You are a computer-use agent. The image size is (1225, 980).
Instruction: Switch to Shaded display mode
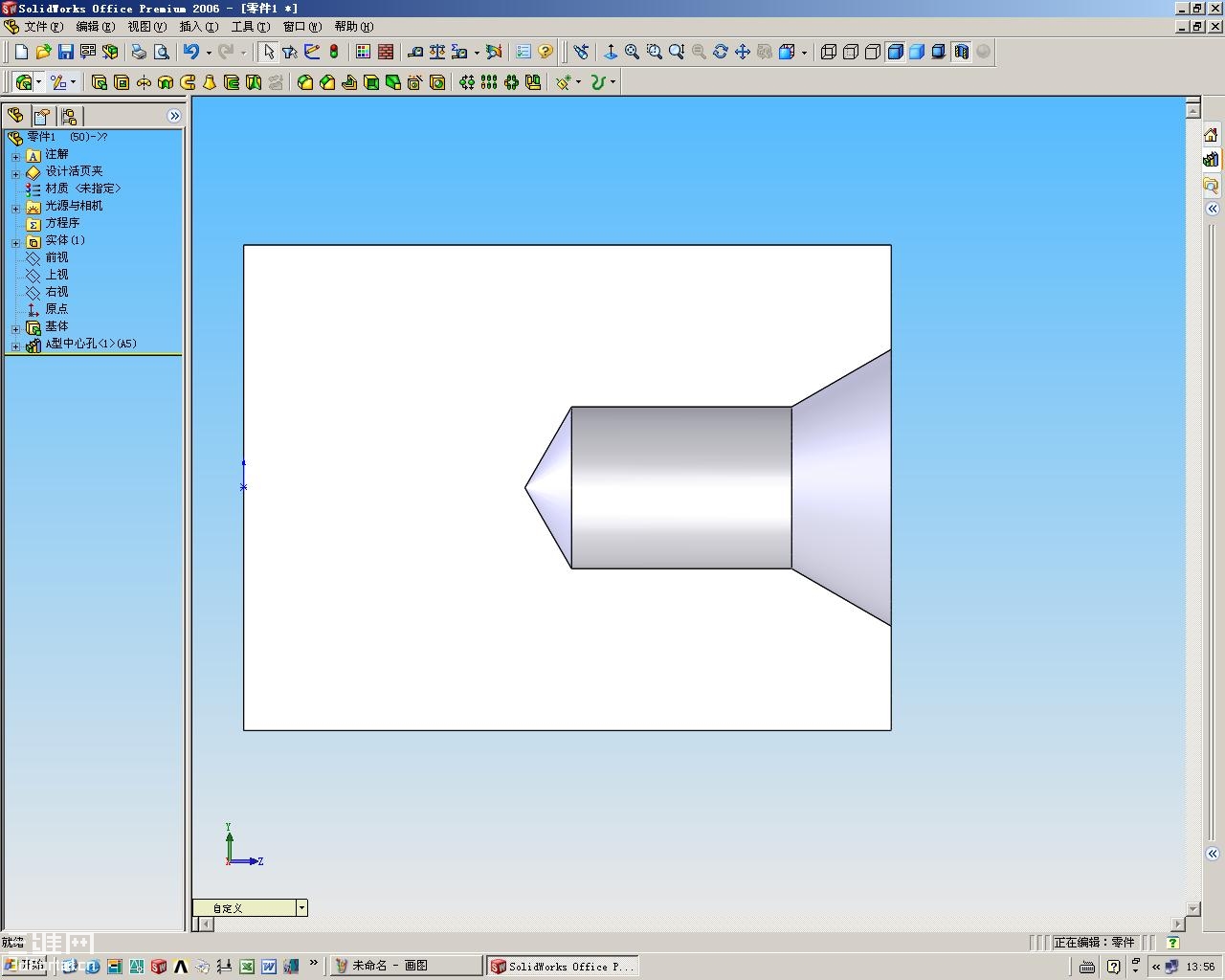tap(917, 52)
